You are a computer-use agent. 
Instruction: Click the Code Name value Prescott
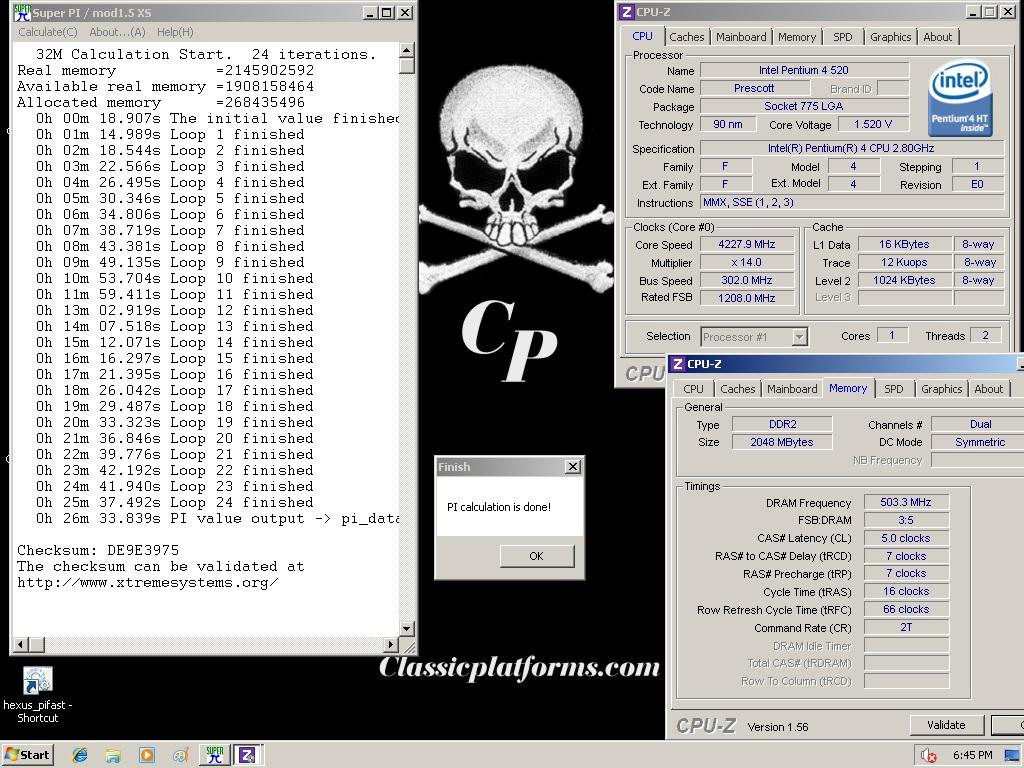coord(754,88)
